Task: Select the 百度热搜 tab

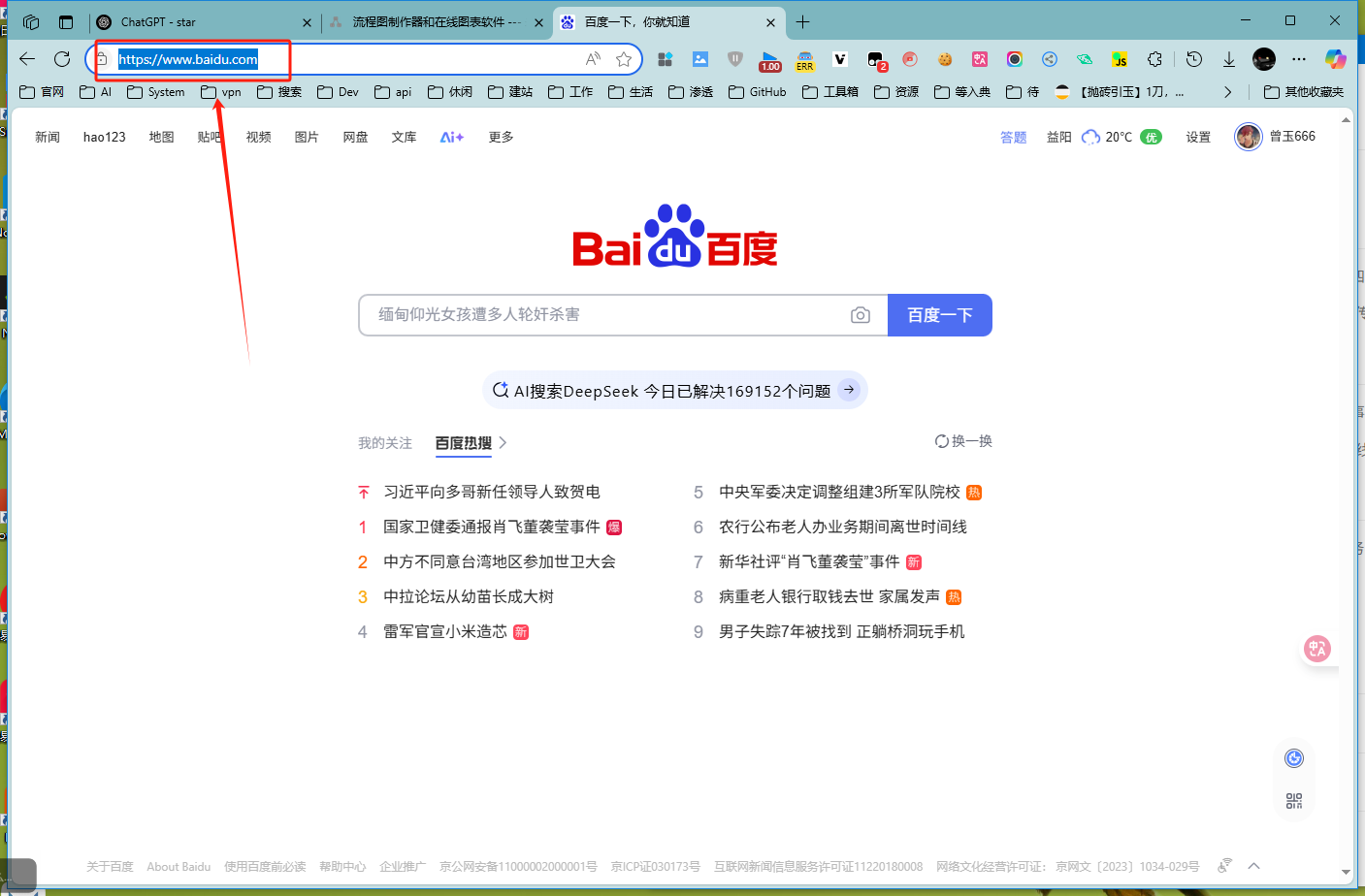Action: [x=464, y=443]
